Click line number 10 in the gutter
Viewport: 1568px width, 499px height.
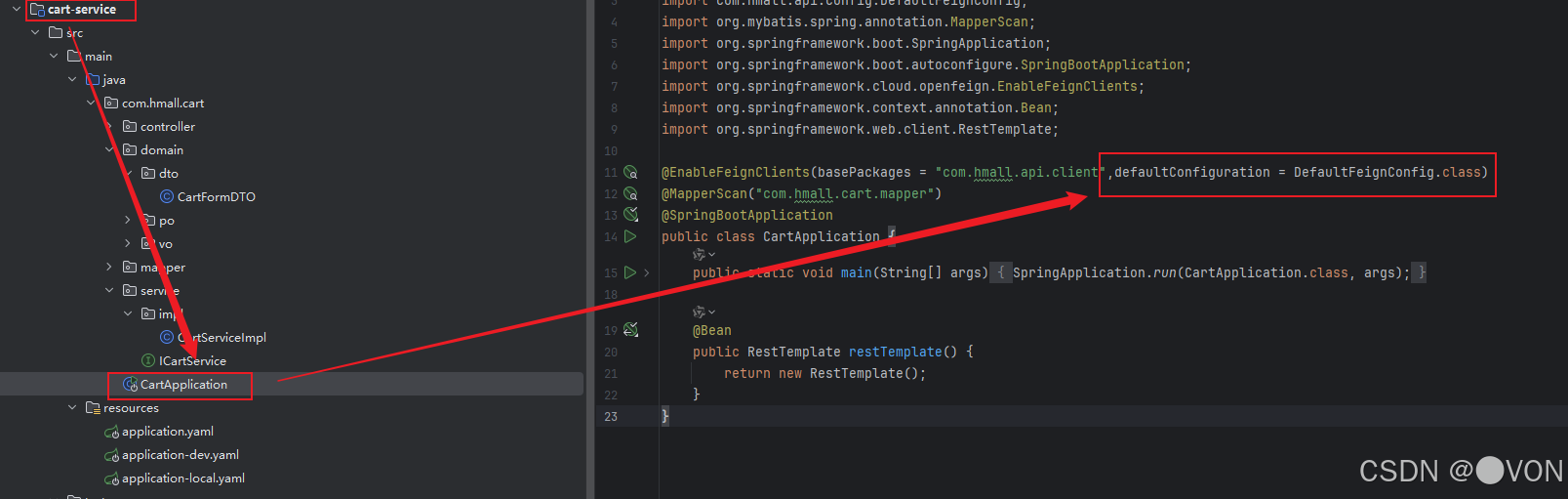coord(611,150)
